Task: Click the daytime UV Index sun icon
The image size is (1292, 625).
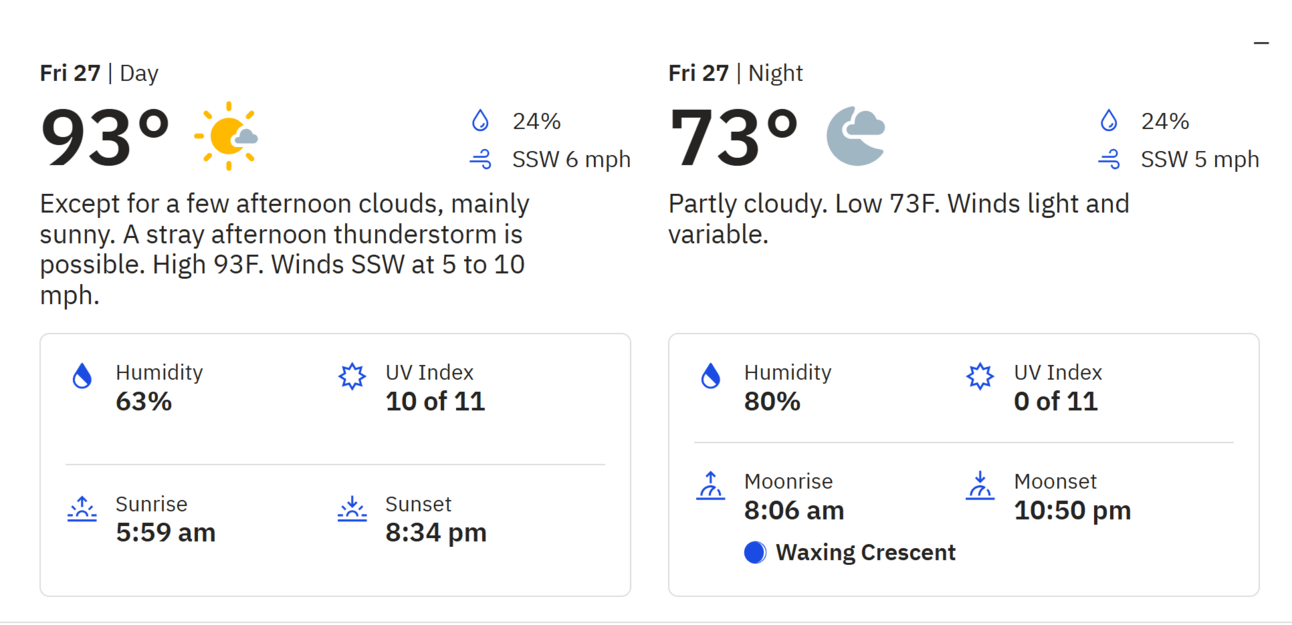Action: [x=352, y=376]
